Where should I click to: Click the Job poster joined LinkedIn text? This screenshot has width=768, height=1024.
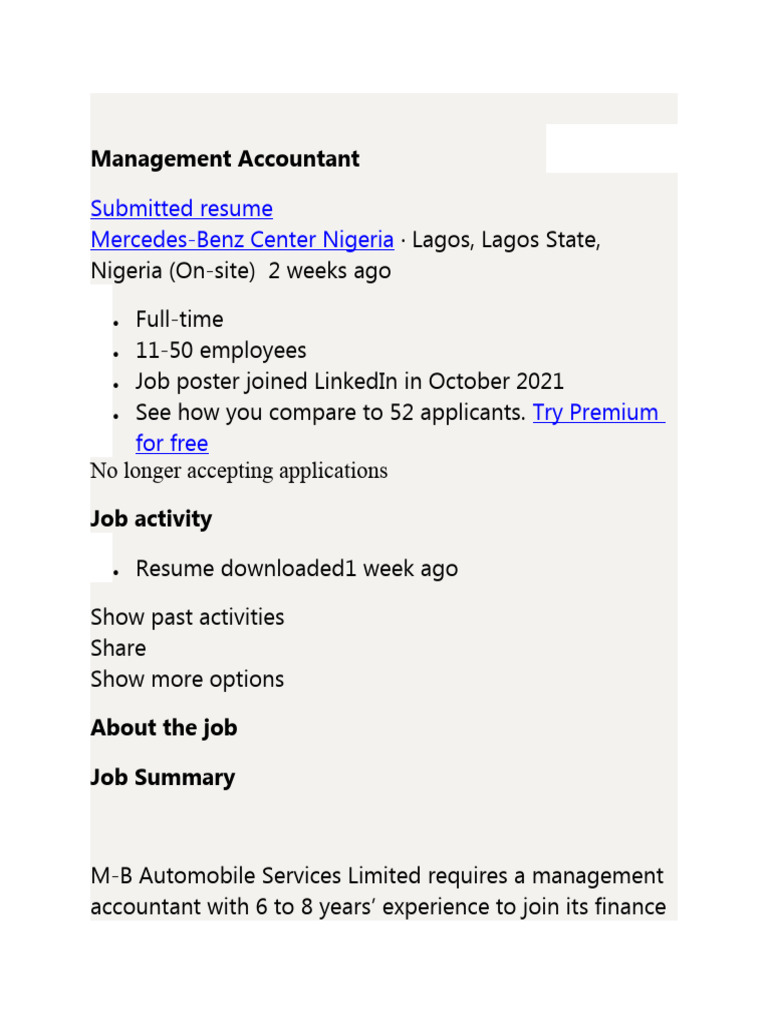pyautogui.click(x=349, y=382)
